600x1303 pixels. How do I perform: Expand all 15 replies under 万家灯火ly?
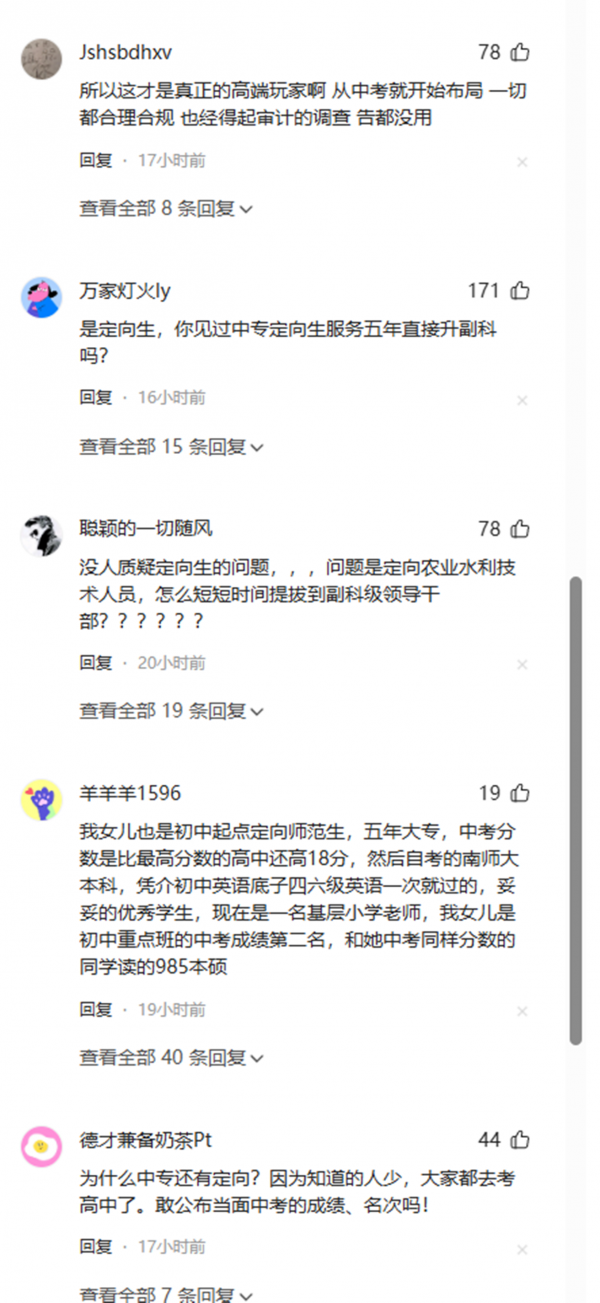(172, 447)
